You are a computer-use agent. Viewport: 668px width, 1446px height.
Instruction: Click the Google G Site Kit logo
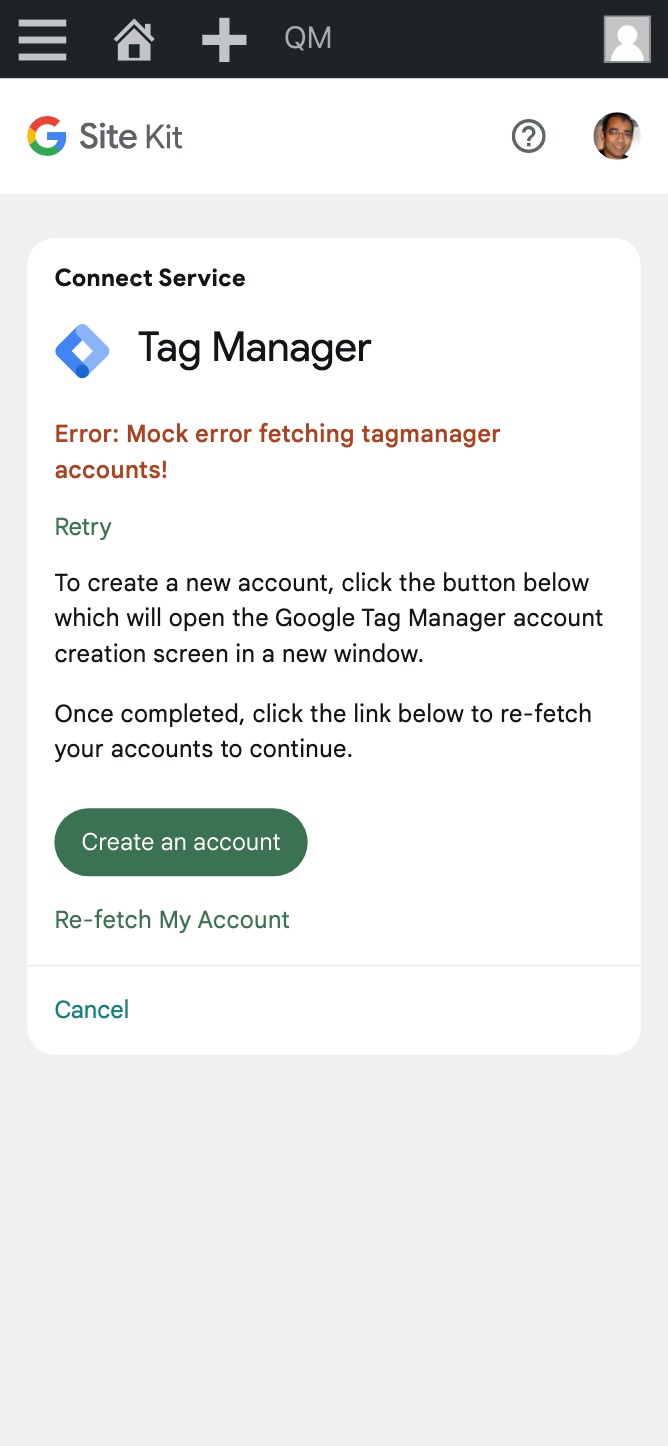(46, 135)
